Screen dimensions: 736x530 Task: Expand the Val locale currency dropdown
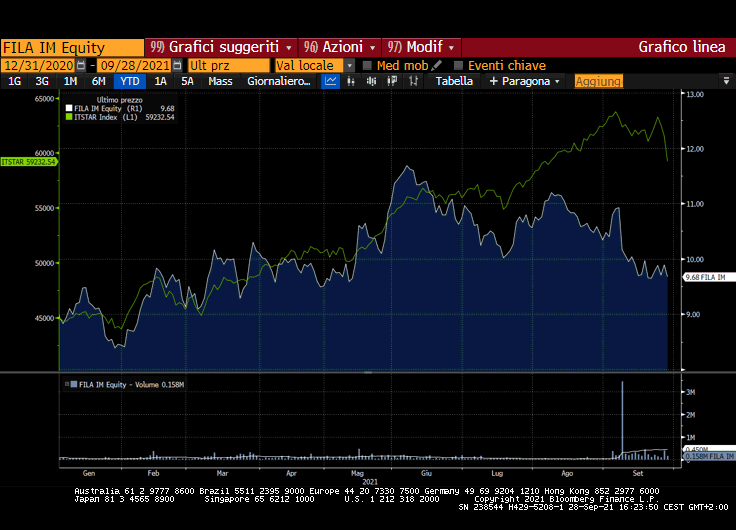pyautogui.click(x=349, y=65)
